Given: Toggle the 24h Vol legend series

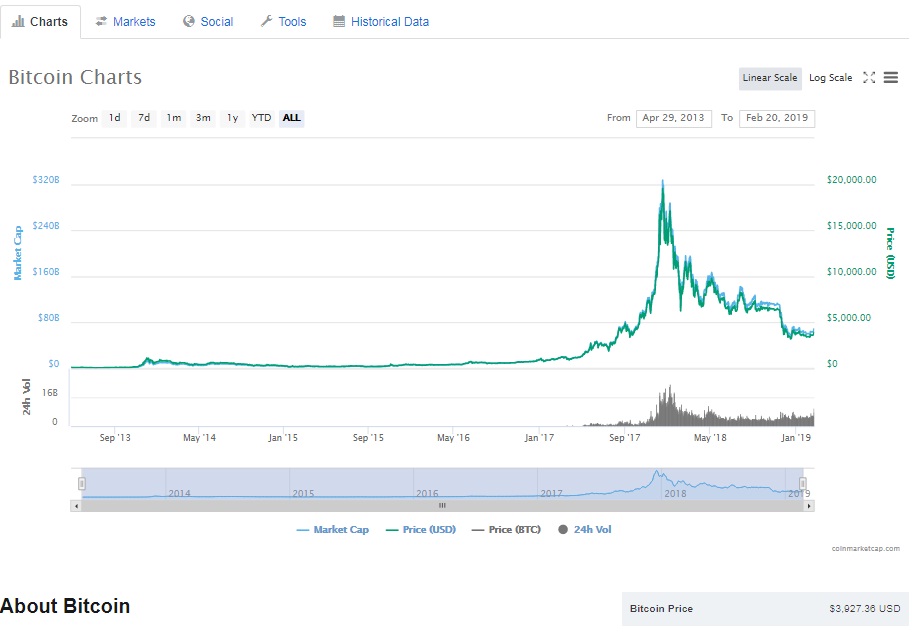Looking at the screenshot, I should click(x=585, y=530).
